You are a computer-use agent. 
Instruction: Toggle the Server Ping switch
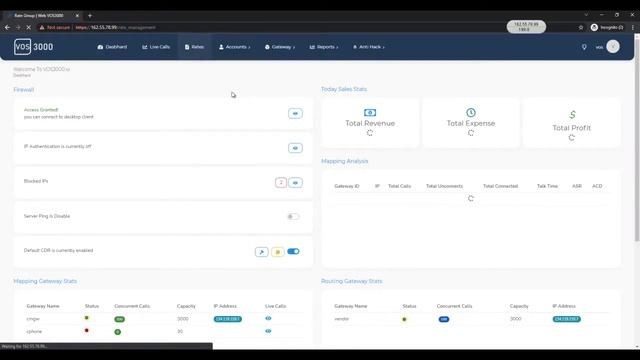tap(293, 216)
